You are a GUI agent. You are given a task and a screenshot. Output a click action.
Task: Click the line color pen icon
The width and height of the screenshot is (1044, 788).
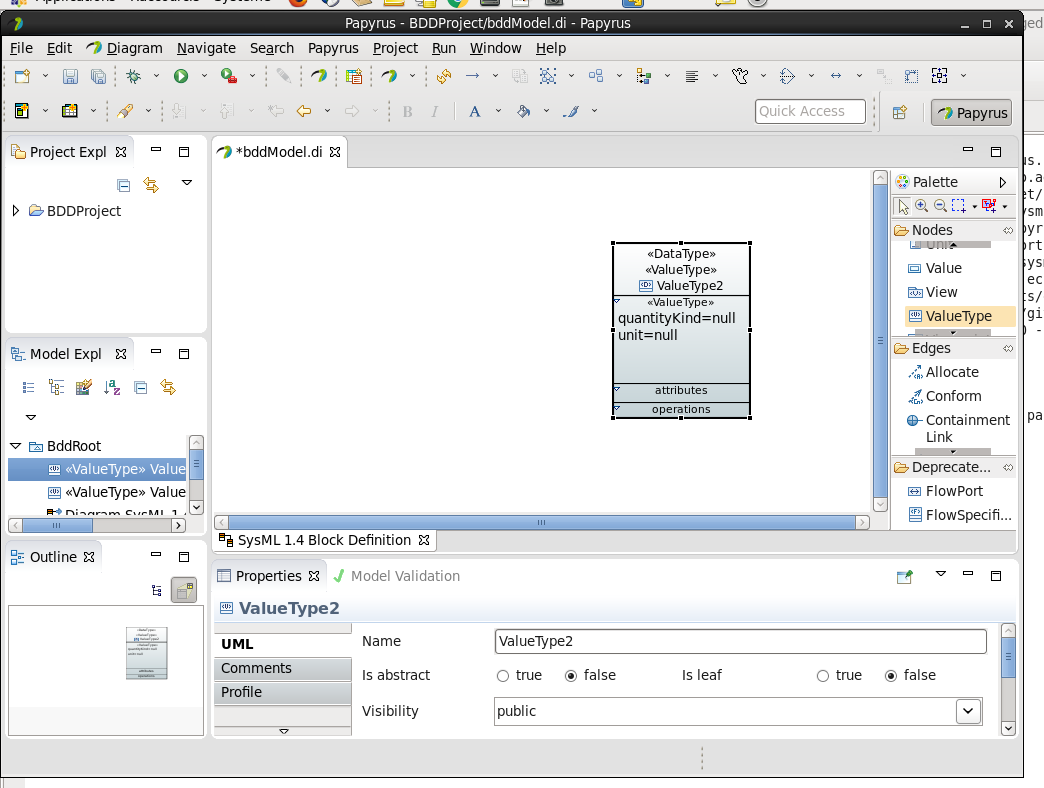coord(571,111)
